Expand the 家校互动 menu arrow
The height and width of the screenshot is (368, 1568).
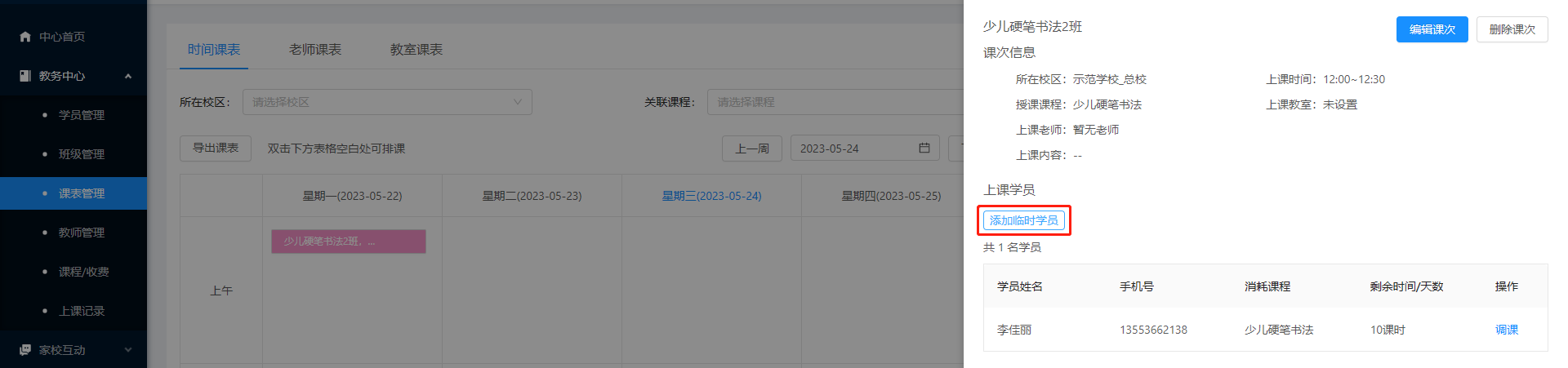(x=128, y=350)
